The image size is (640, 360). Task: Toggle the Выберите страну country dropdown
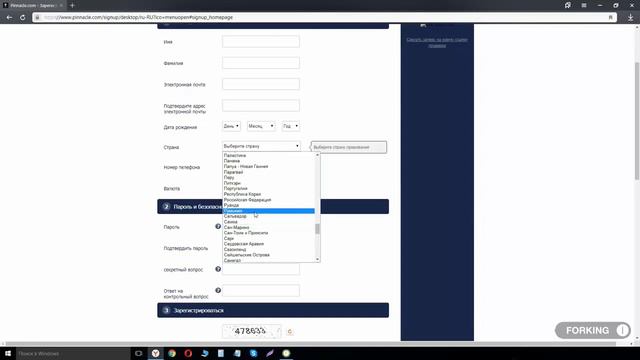click(x=261, y=146)
